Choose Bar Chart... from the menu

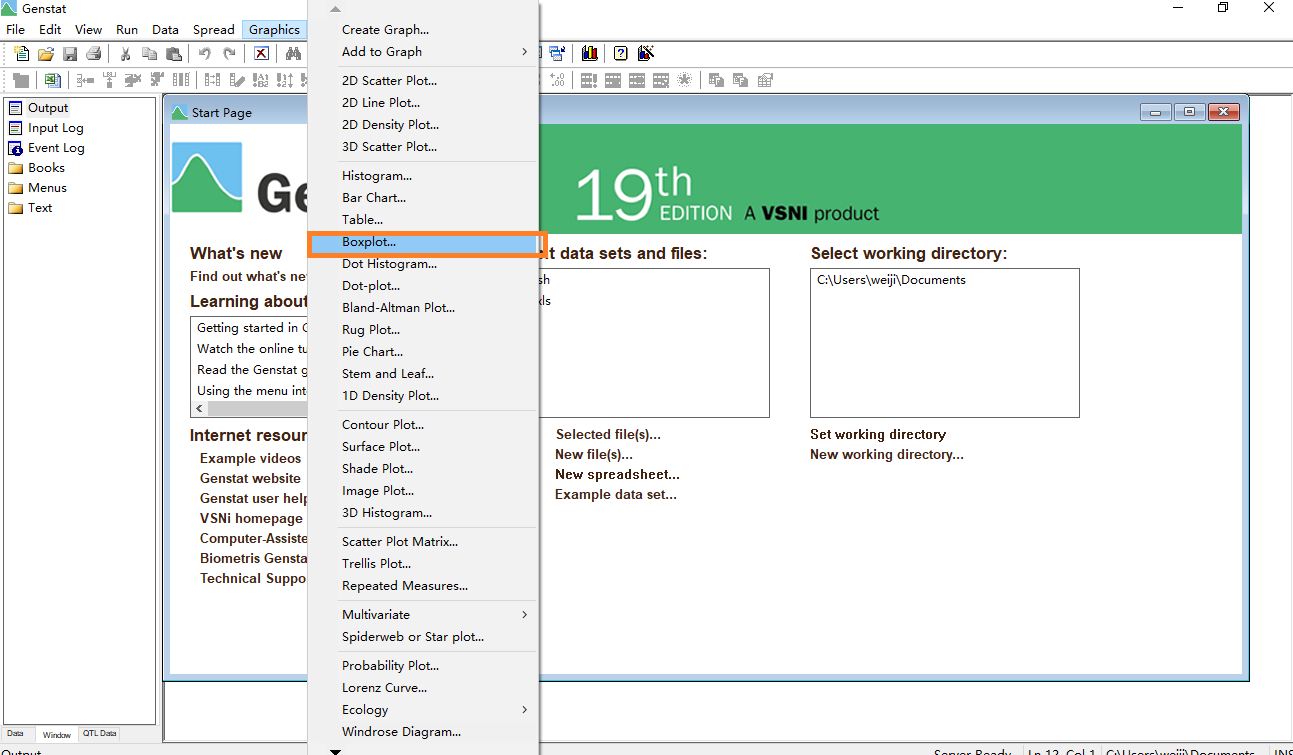click(423, 198)
